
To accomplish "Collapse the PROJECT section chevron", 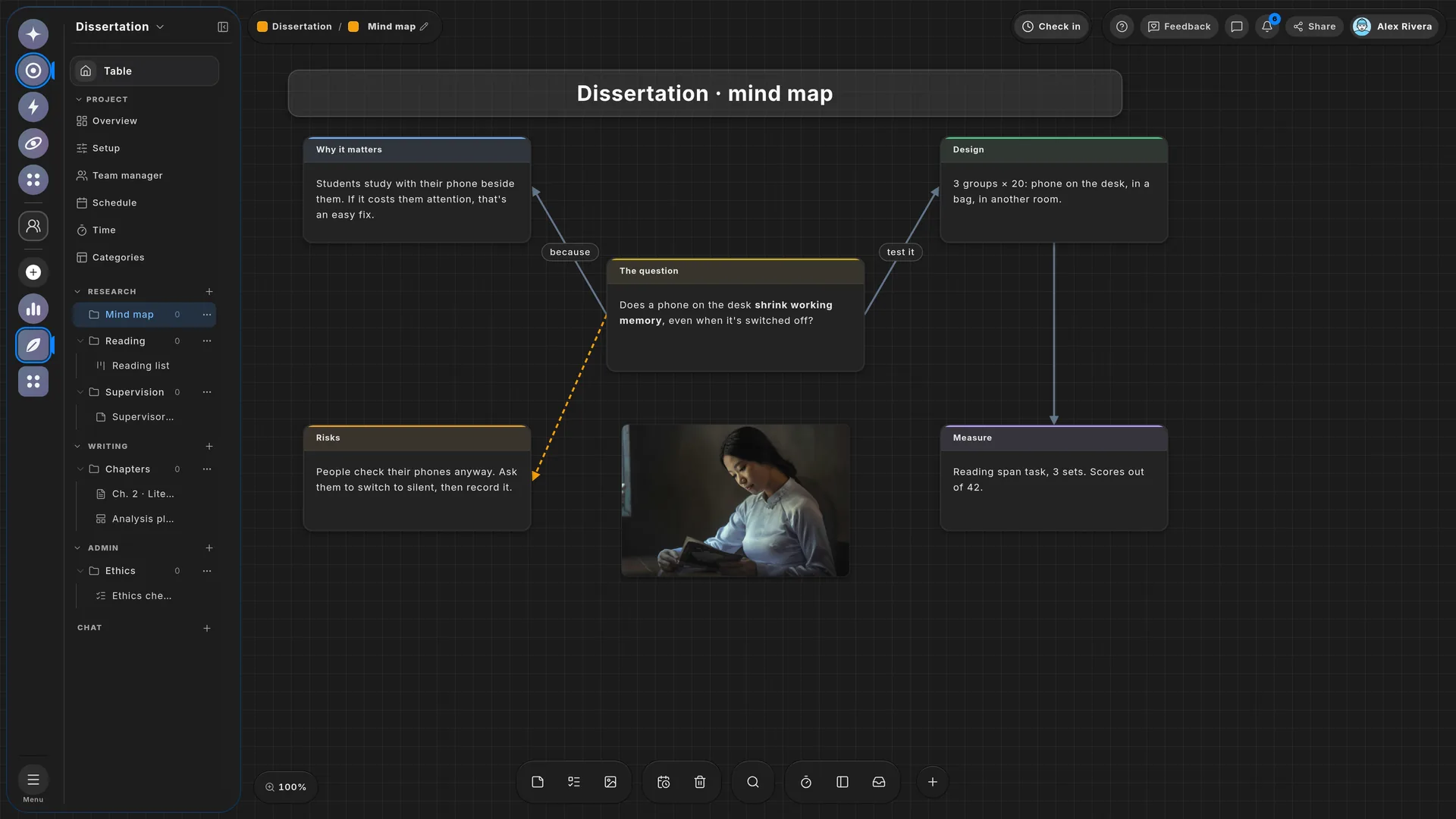I will pos(79,99).
